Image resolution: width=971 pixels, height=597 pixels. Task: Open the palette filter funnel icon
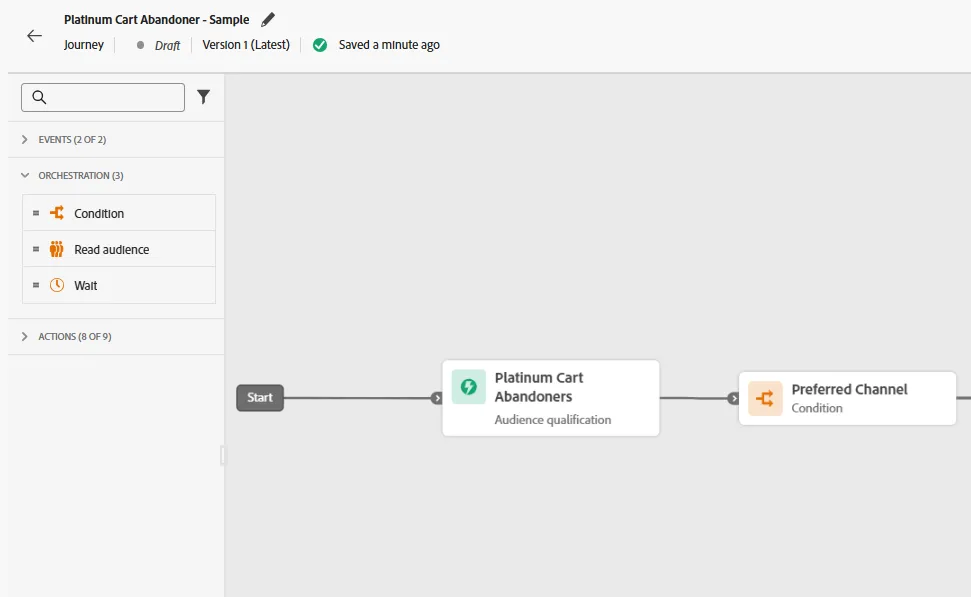coord(203,97)
